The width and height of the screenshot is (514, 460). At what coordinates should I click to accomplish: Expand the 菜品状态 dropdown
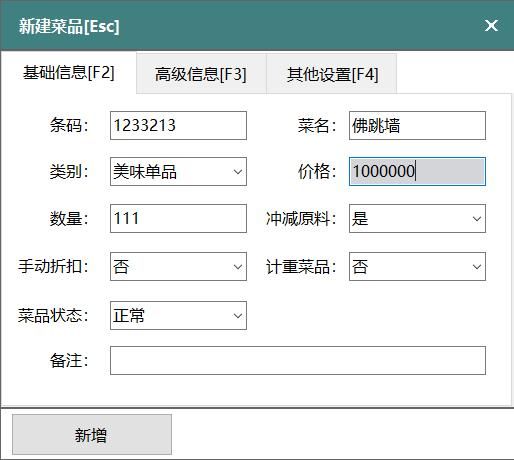178,315
